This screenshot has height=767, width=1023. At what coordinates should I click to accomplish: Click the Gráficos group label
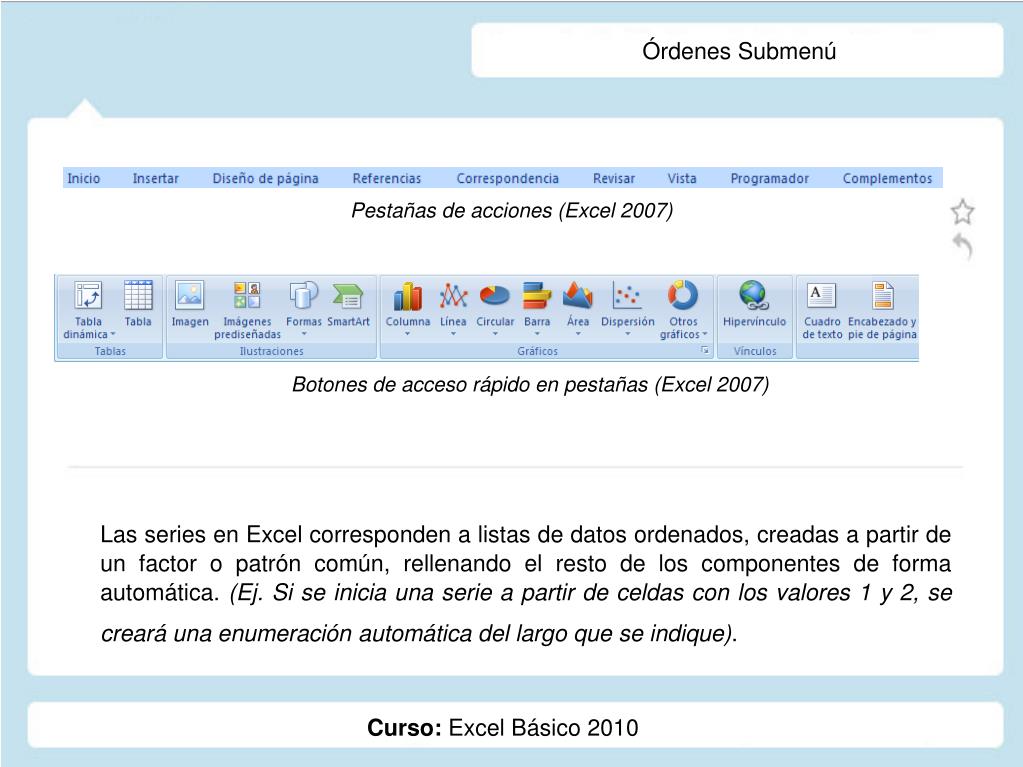tap(538, 351)
